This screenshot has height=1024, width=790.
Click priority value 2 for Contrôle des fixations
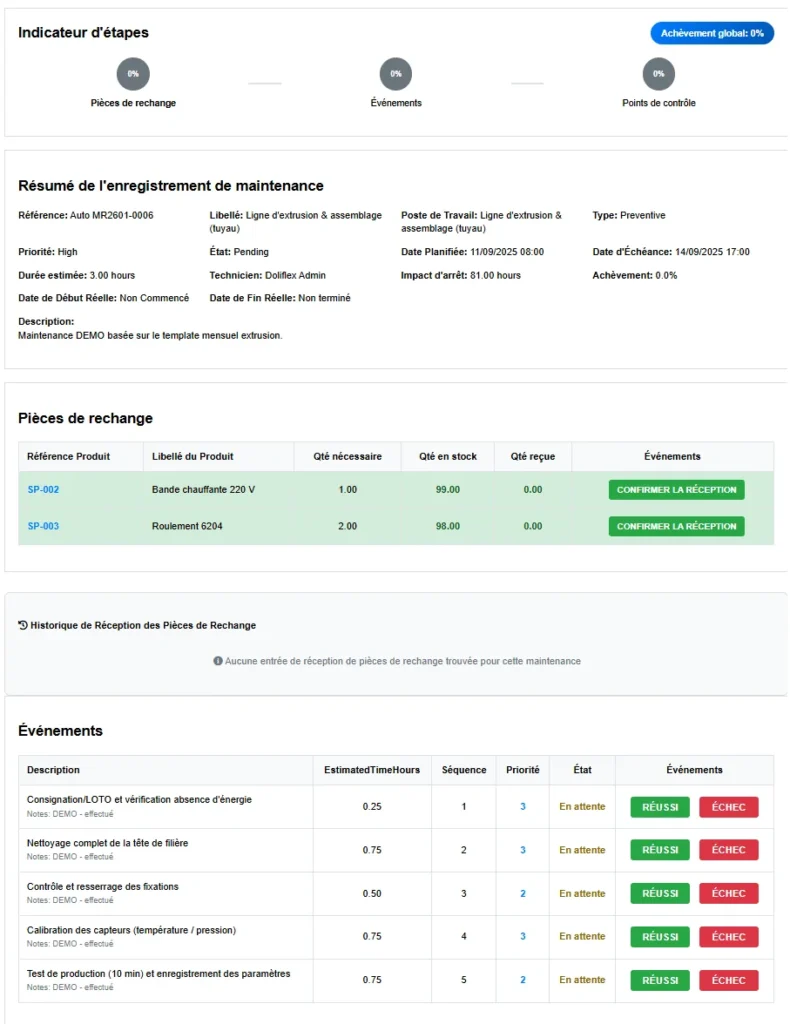coord(522,893)
